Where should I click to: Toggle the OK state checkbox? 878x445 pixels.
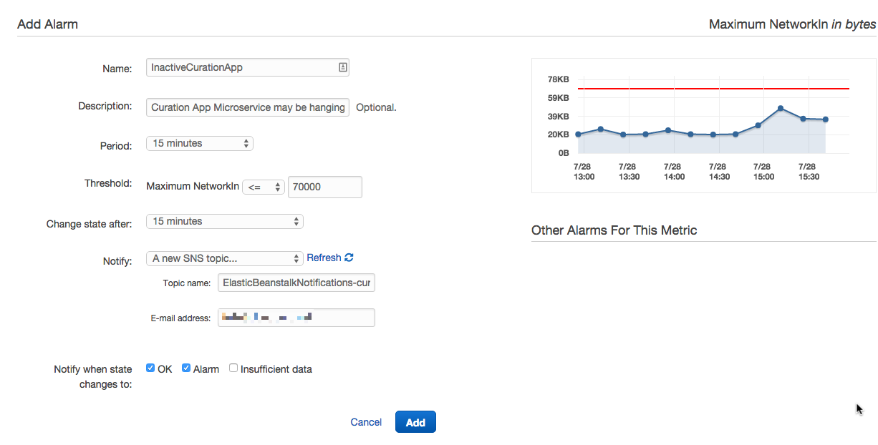[x=151, y=368]
